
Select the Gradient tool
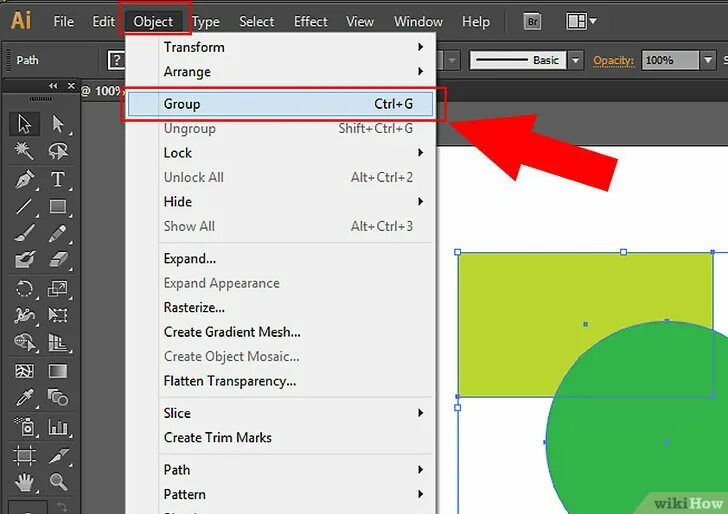point(58,371)
